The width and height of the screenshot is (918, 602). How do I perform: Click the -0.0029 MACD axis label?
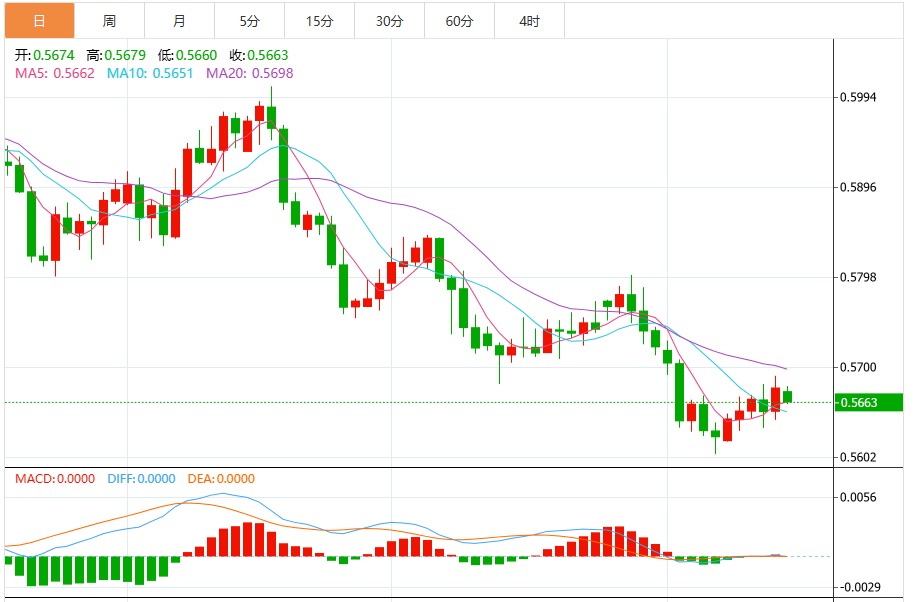[x=858, y=587]
